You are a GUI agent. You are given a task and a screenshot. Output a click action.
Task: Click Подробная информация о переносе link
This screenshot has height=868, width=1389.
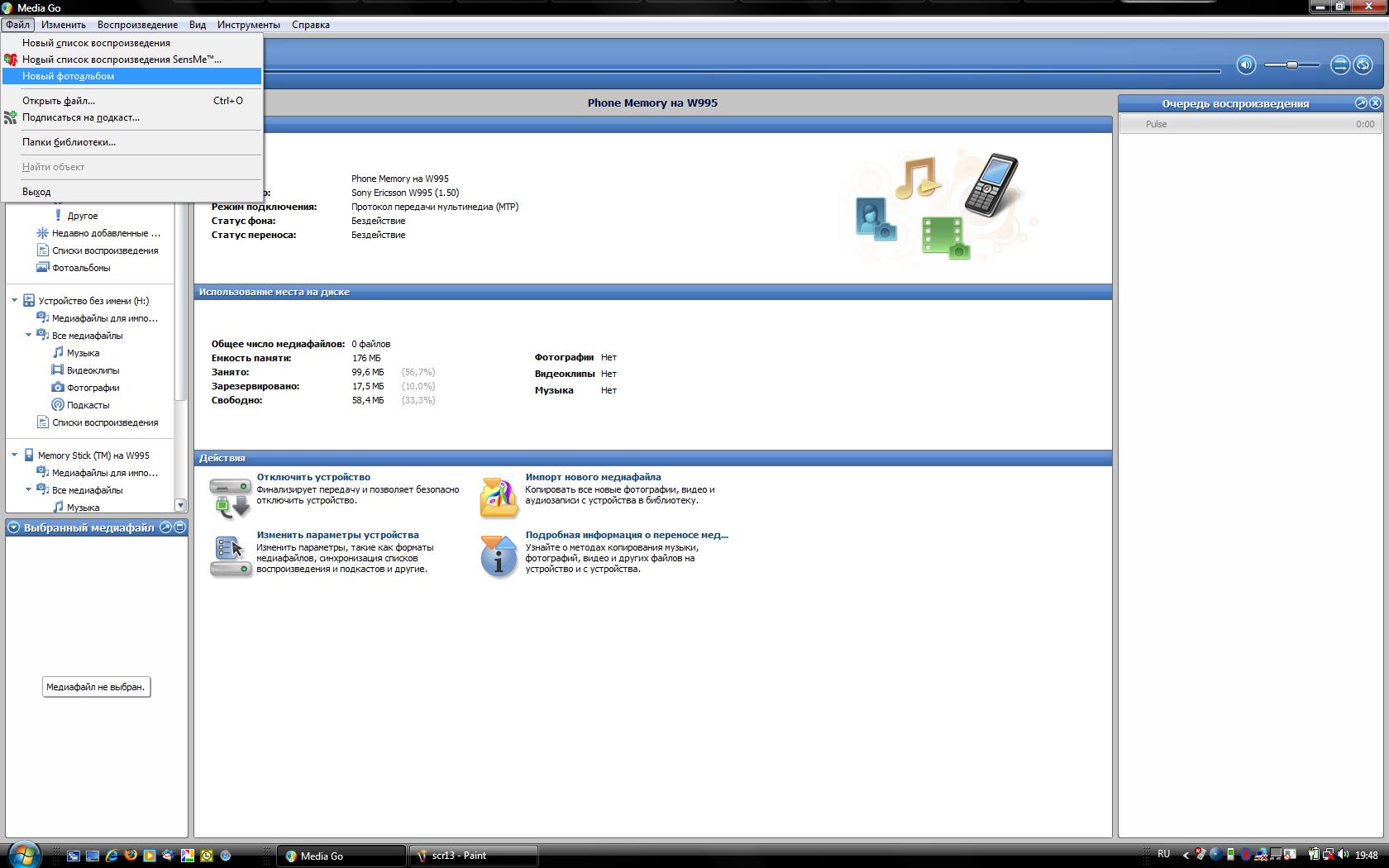tap(627, 535)
